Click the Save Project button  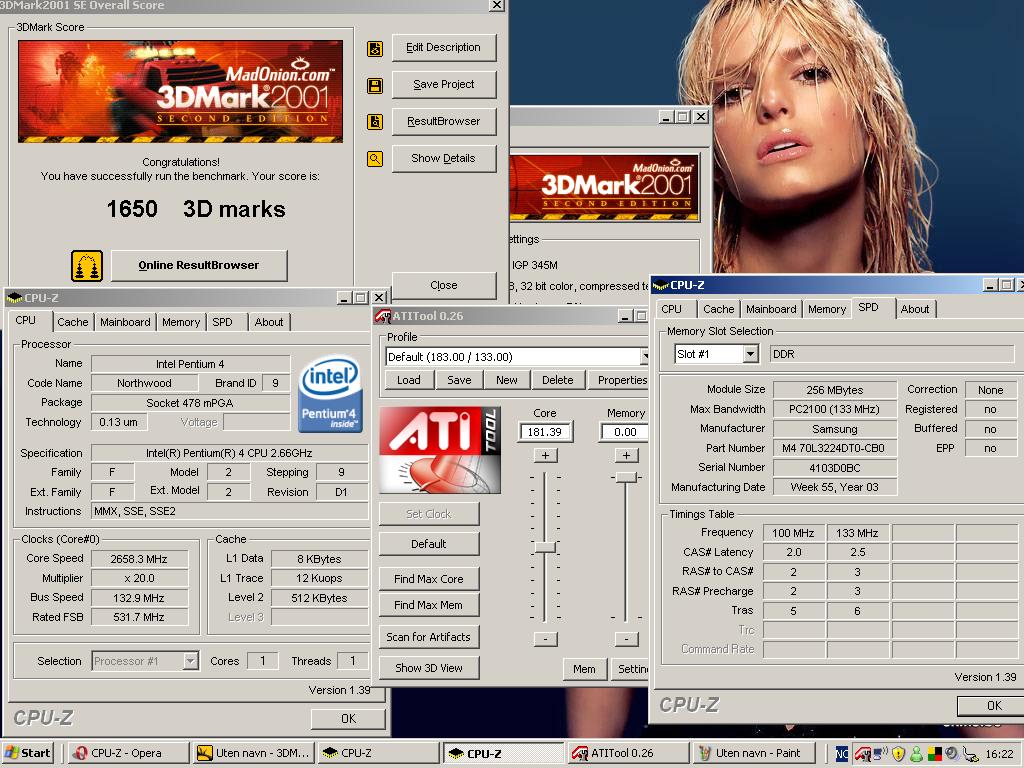point(443,84)
